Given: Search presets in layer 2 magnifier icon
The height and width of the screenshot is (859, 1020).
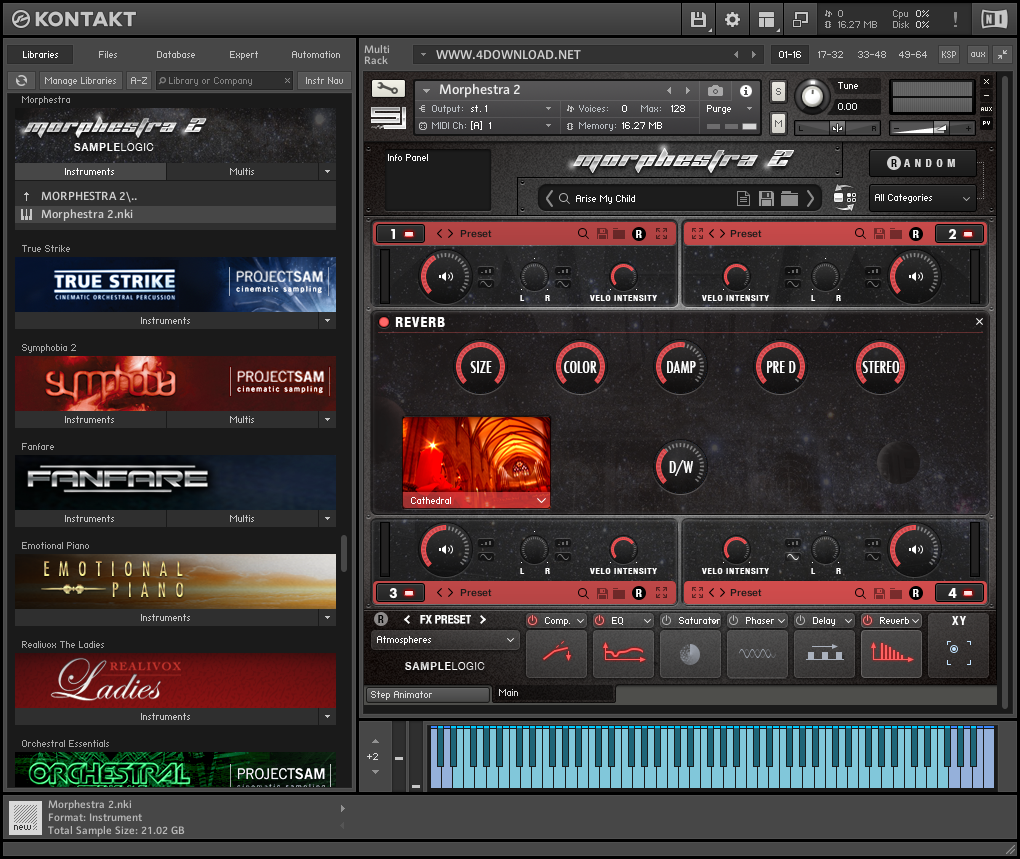Looking at the screenshot, I should [x=860, y=233].
